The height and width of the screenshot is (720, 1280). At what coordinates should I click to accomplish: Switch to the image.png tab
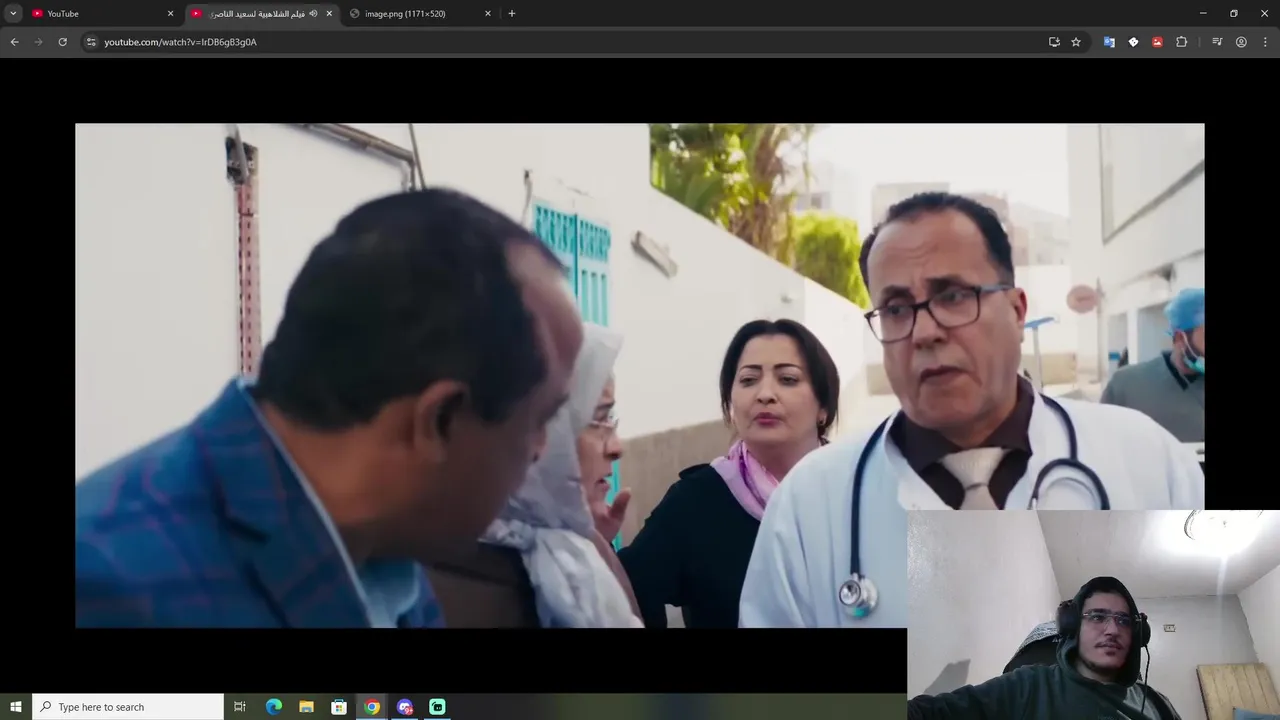pyautogui.click(x=420, y=14)
